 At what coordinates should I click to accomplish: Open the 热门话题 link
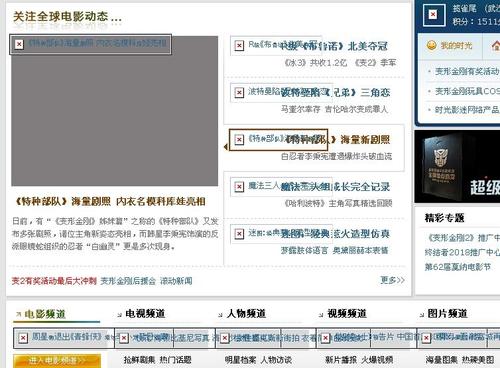click(x=176, y=360)
